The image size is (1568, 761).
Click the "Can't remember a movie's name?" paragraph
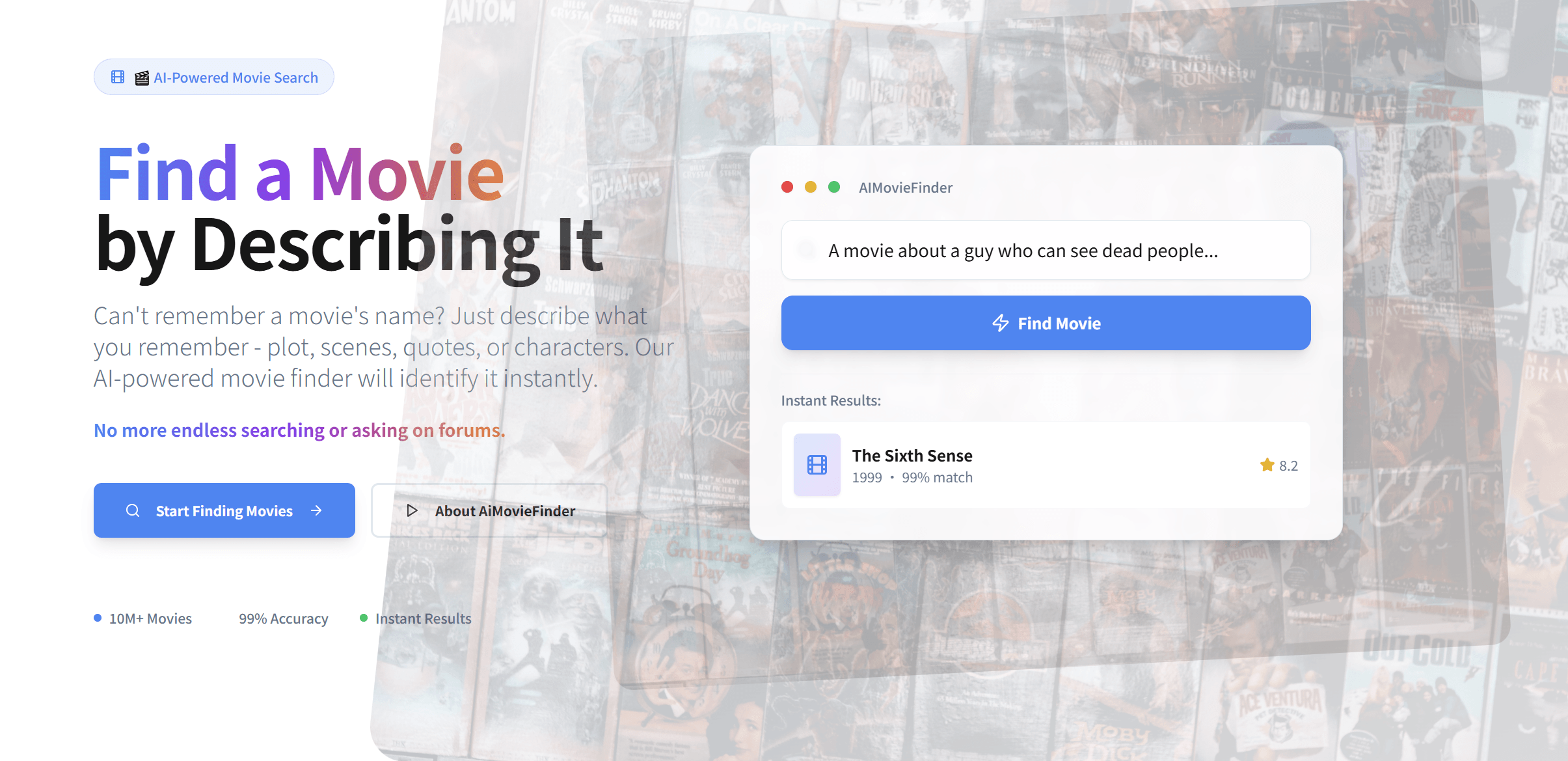pyautogui.click(x=384, y=347)
